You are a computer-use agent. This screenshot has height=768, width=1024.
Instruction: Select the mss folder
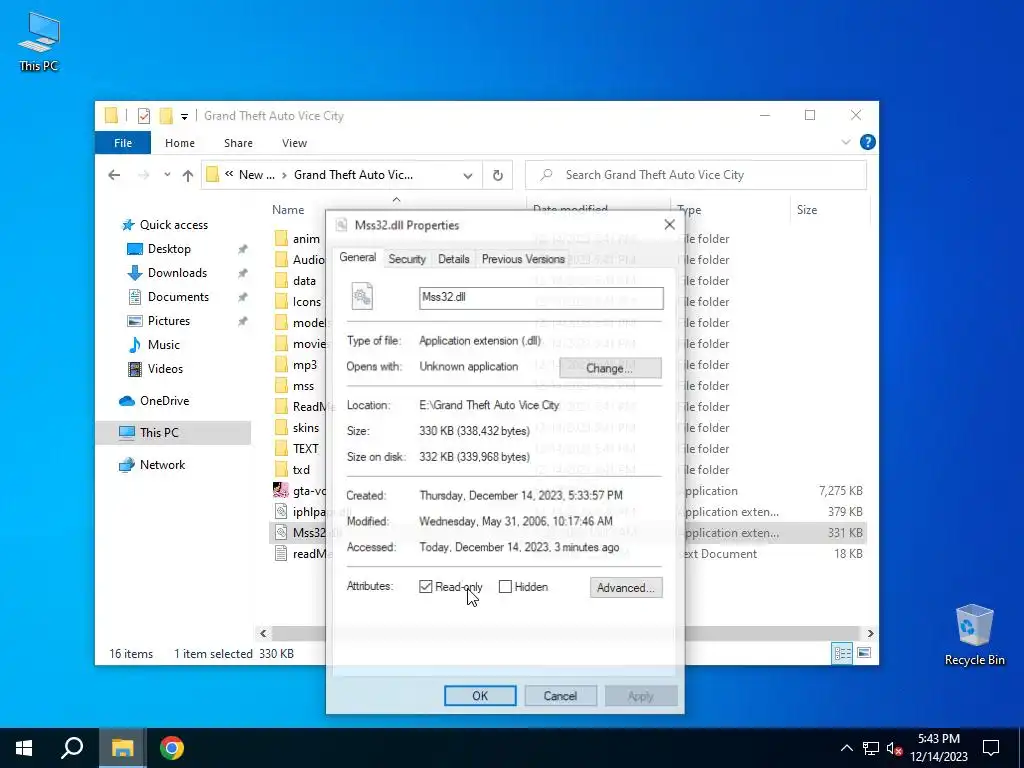[x=295, y=386]
